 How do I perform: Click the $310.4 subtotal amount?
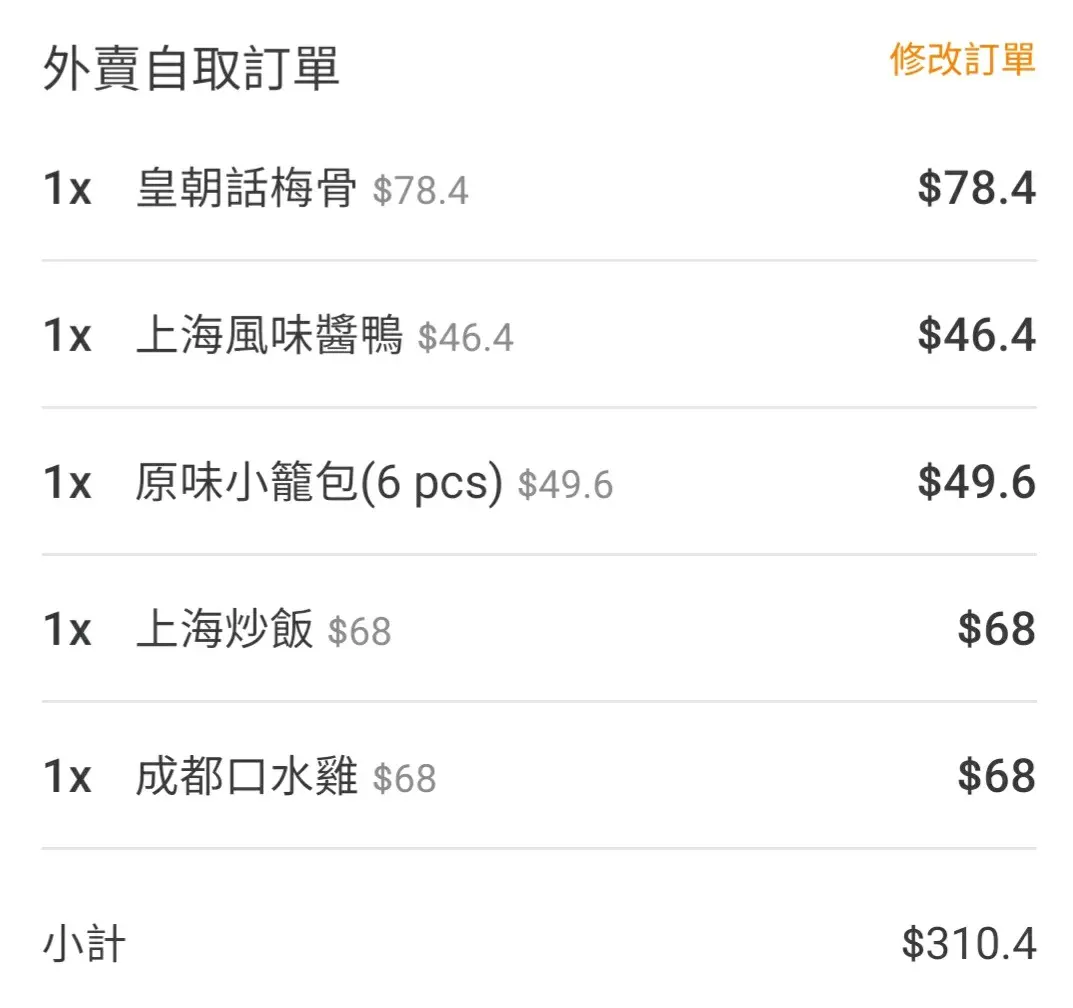[968, 943]
